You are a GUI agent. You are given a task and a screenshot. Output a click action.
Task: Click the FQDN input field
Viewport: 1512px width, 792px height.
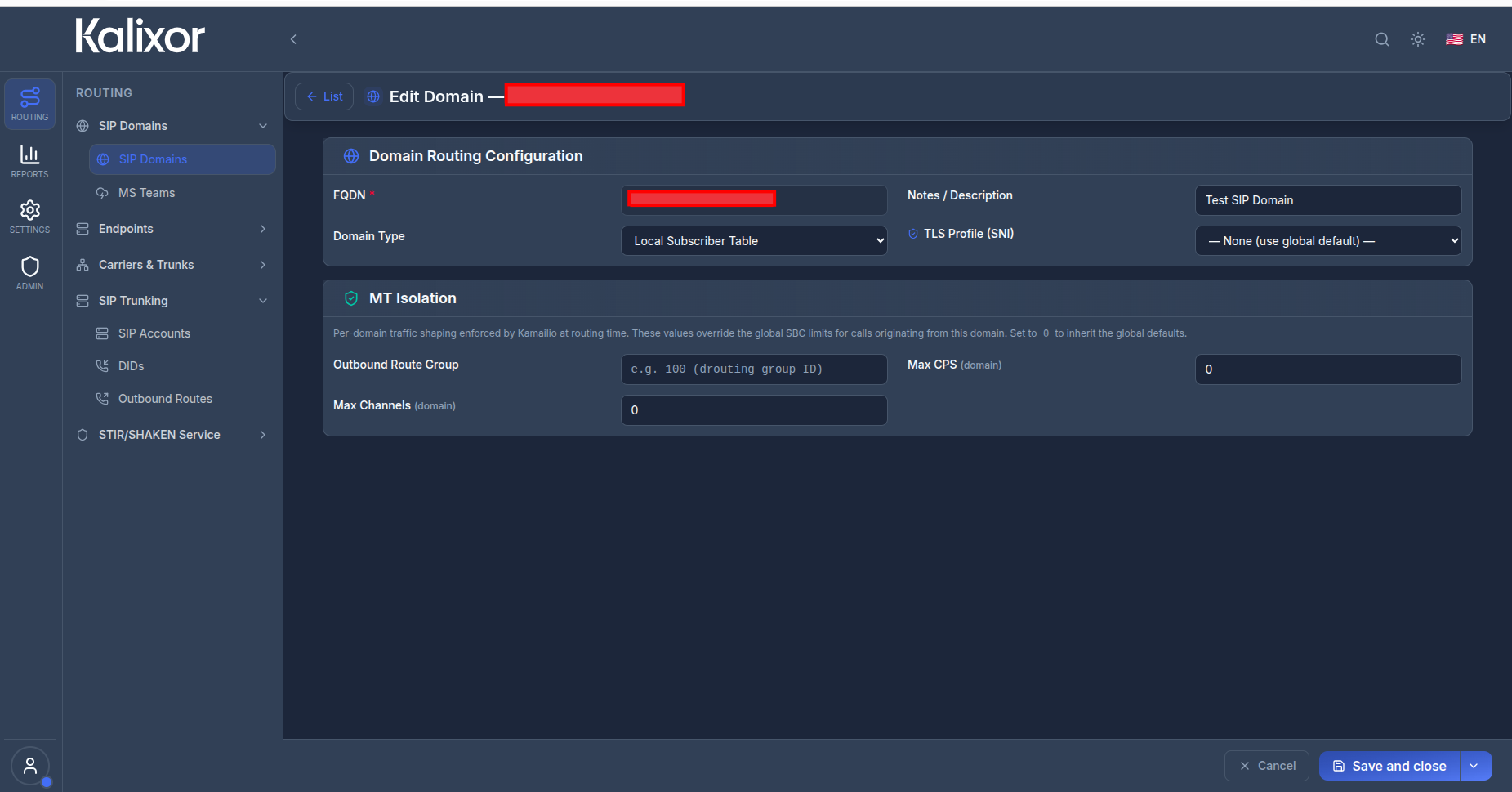pos(754,200)
